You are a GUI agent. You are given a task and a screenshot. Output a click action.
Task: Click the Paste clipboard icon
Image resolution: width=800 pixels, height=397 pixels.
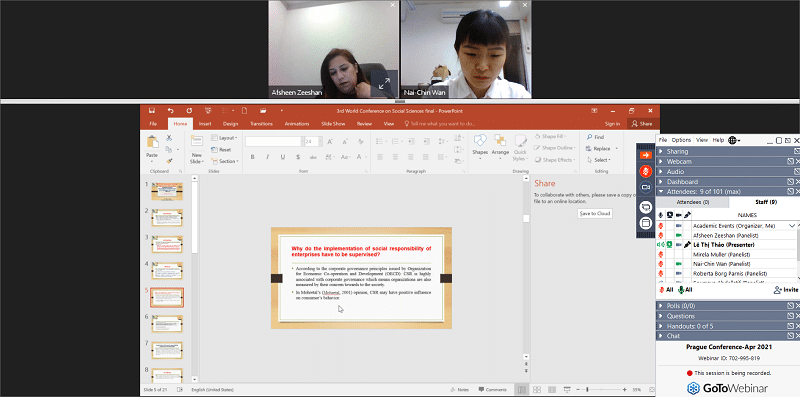152,142
